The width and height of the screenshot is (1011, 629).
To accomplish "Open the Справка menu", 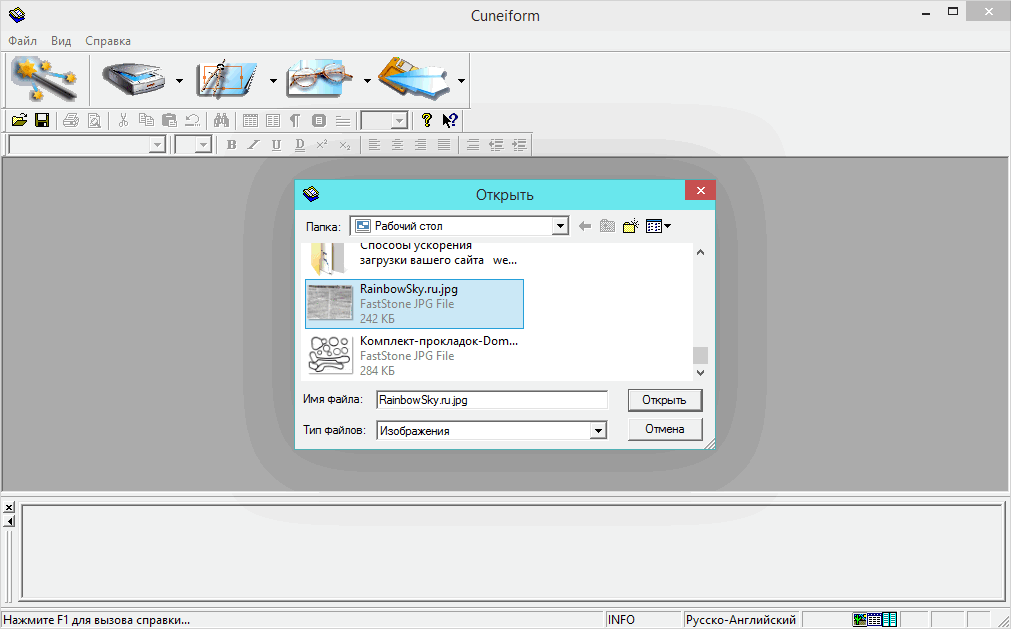I will pyautogui.click(x=108, y=41).
